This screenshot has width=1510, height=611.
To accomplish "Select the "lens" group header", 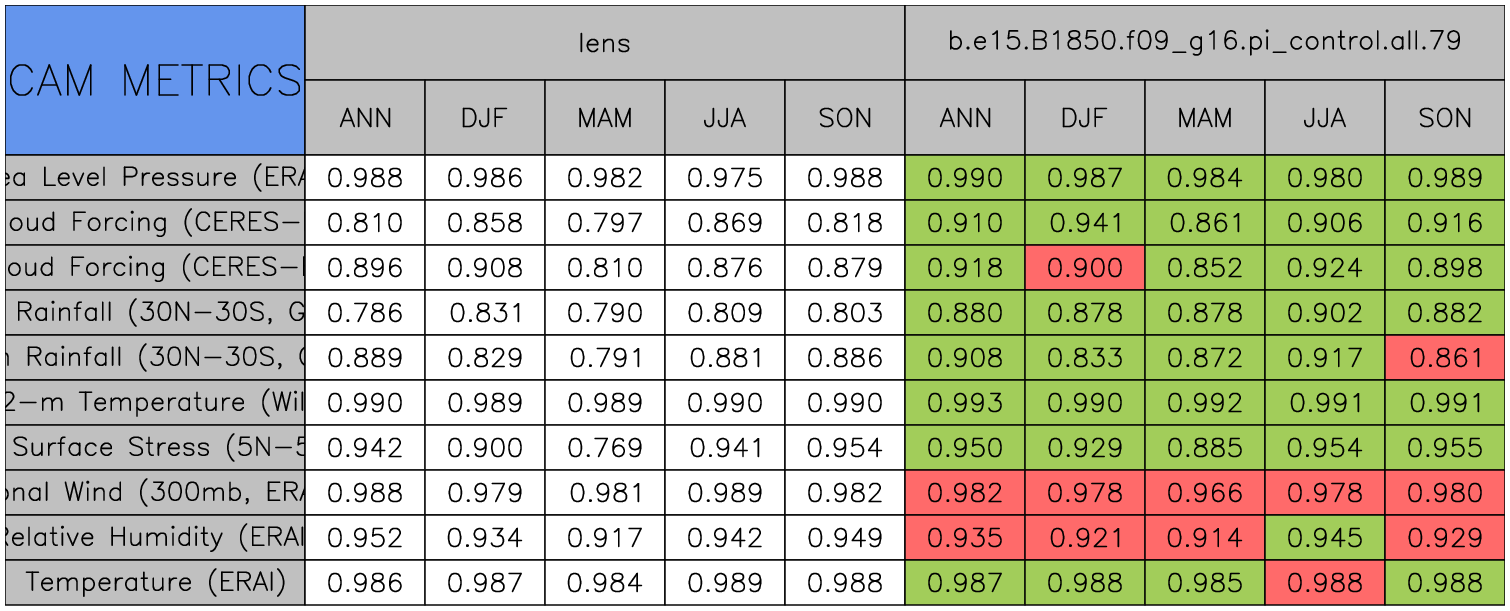I will (604, 42).
